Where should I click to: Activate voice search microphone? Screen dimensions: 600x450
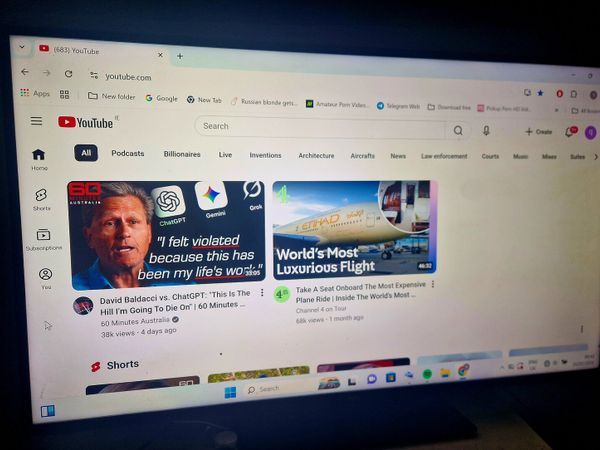(x=487, y=131)
